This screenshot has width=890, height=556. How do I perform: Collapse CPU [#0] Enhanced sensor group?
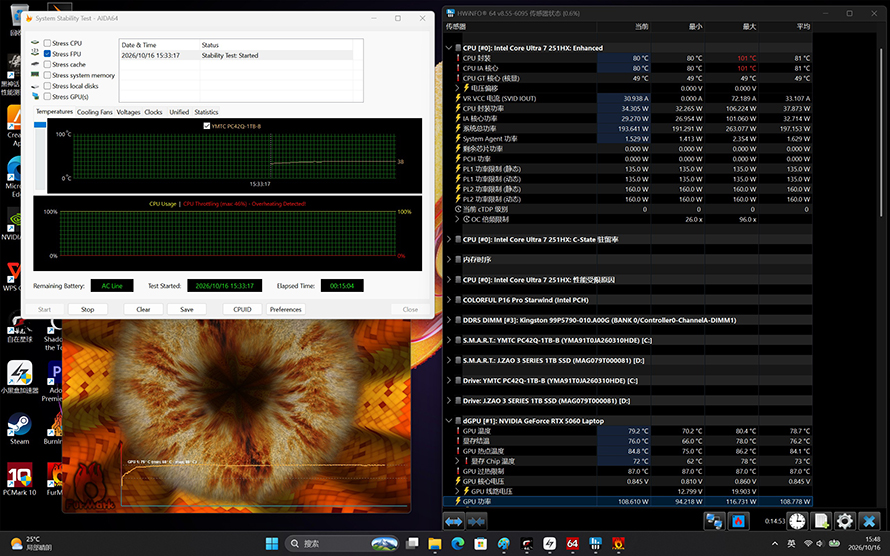[x=449, y=48]
